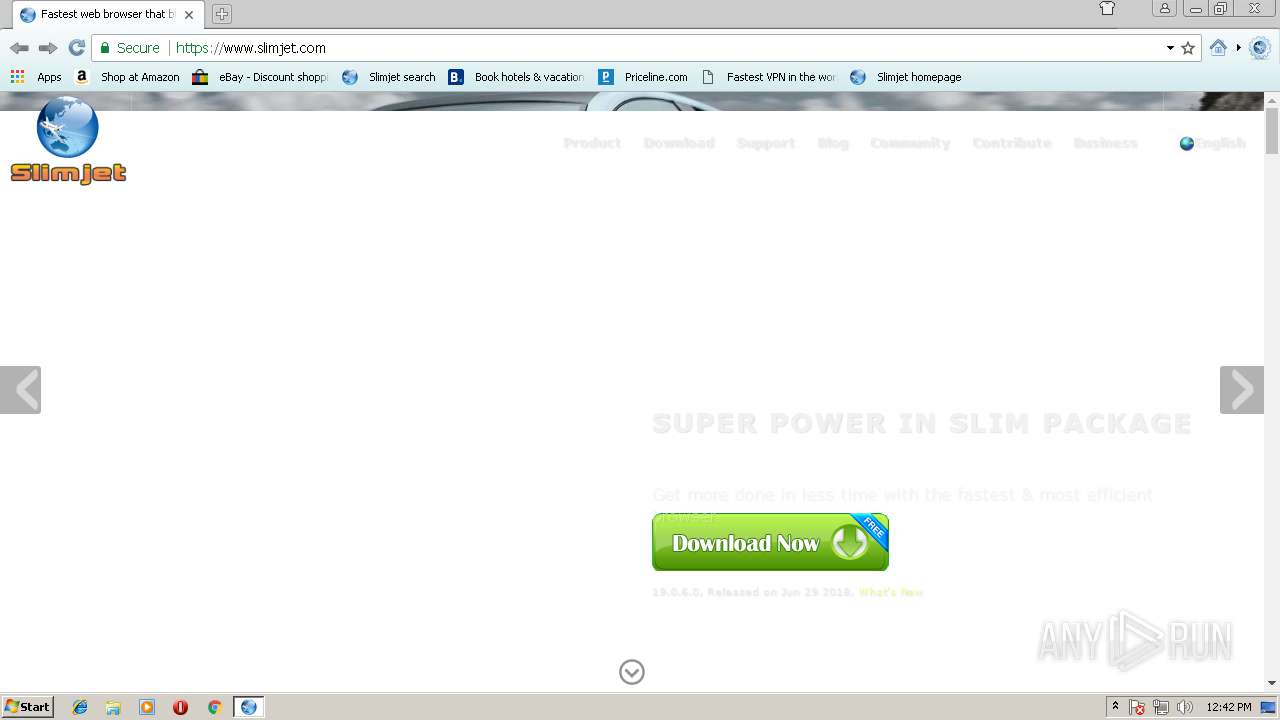The width and height of the screenshot is (1280, 720).
Task: Open the Community menu item
Action: coord(910,143)
